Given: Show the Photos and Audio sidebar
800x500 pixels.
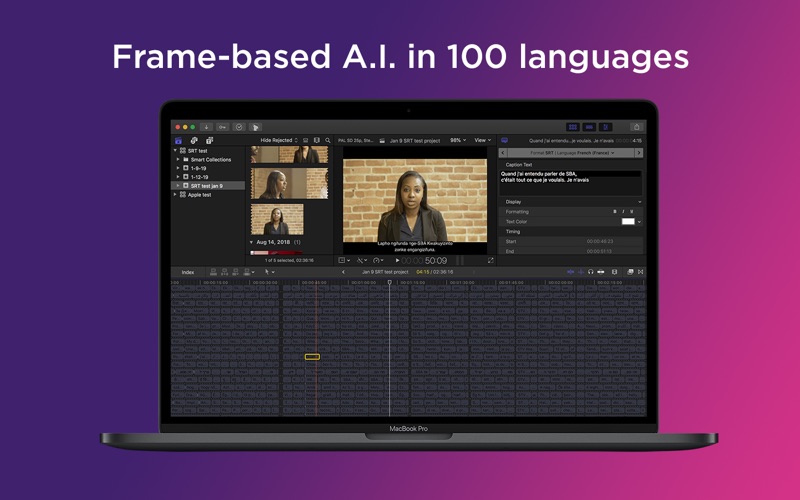Looking at the screenshot, I should click(194, 141).
